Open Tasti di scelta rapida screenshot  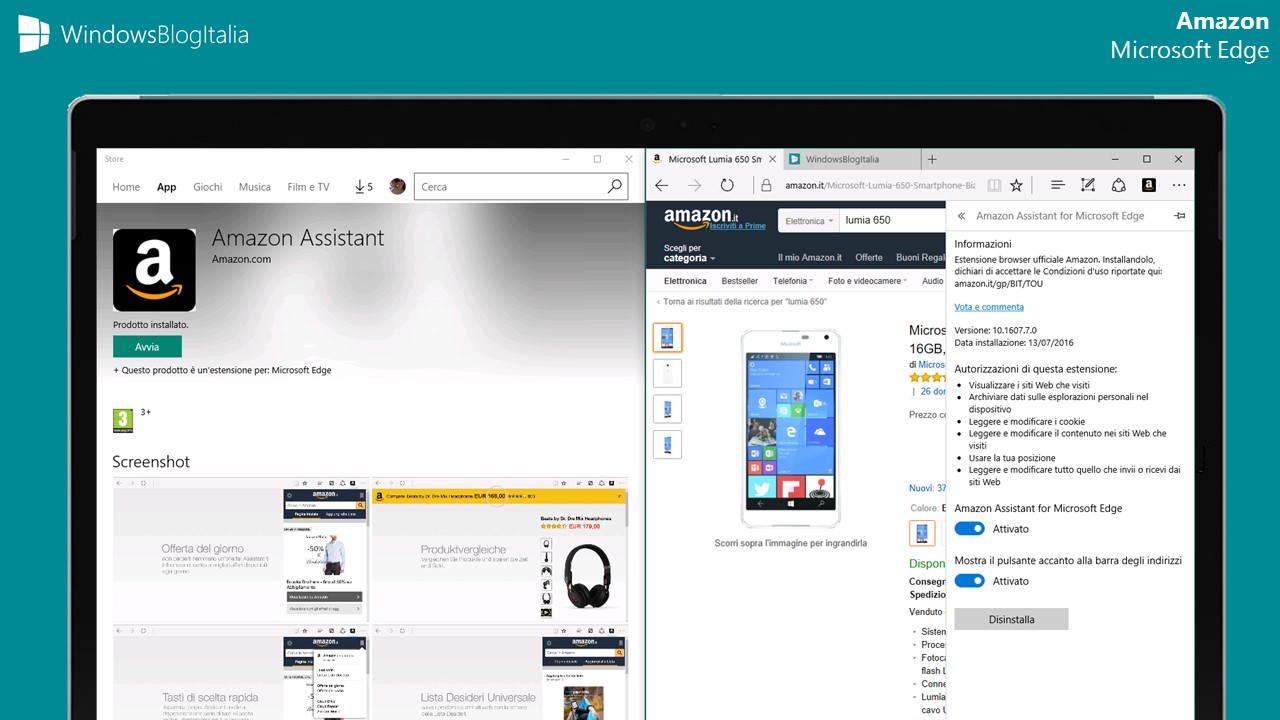(240, 672)
